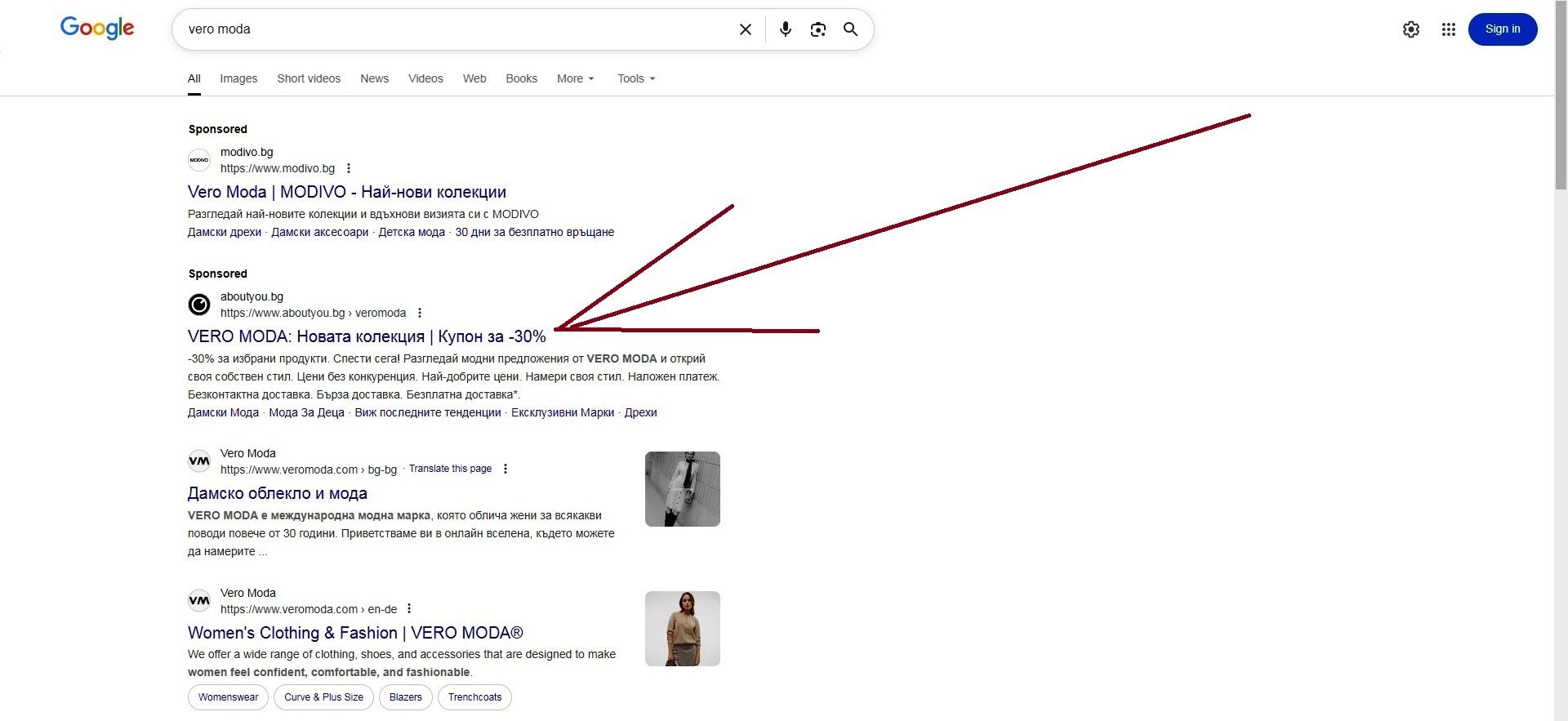Expand the More search filters dropdown
1568x721 pixels.
click(575, 78)
